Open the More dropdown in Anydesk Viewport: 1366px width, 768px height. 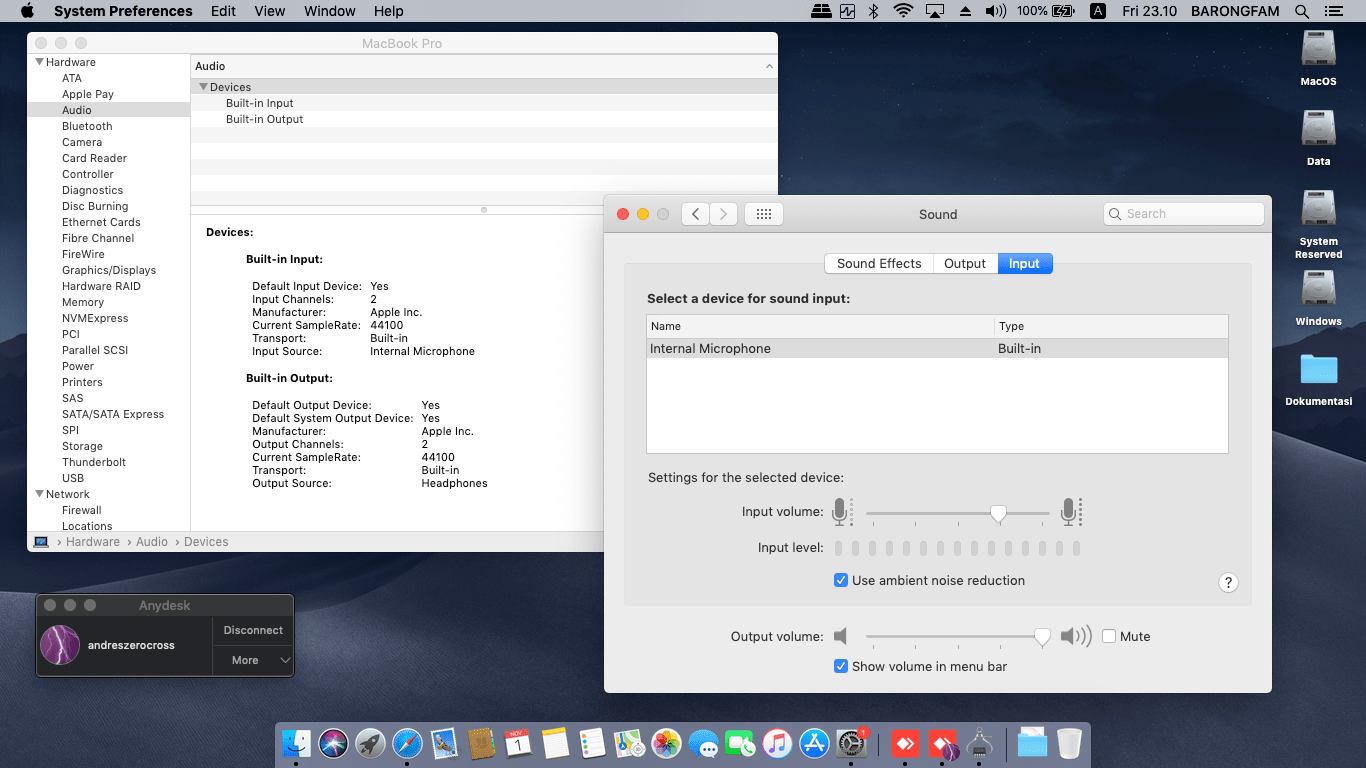pos(253,660)
